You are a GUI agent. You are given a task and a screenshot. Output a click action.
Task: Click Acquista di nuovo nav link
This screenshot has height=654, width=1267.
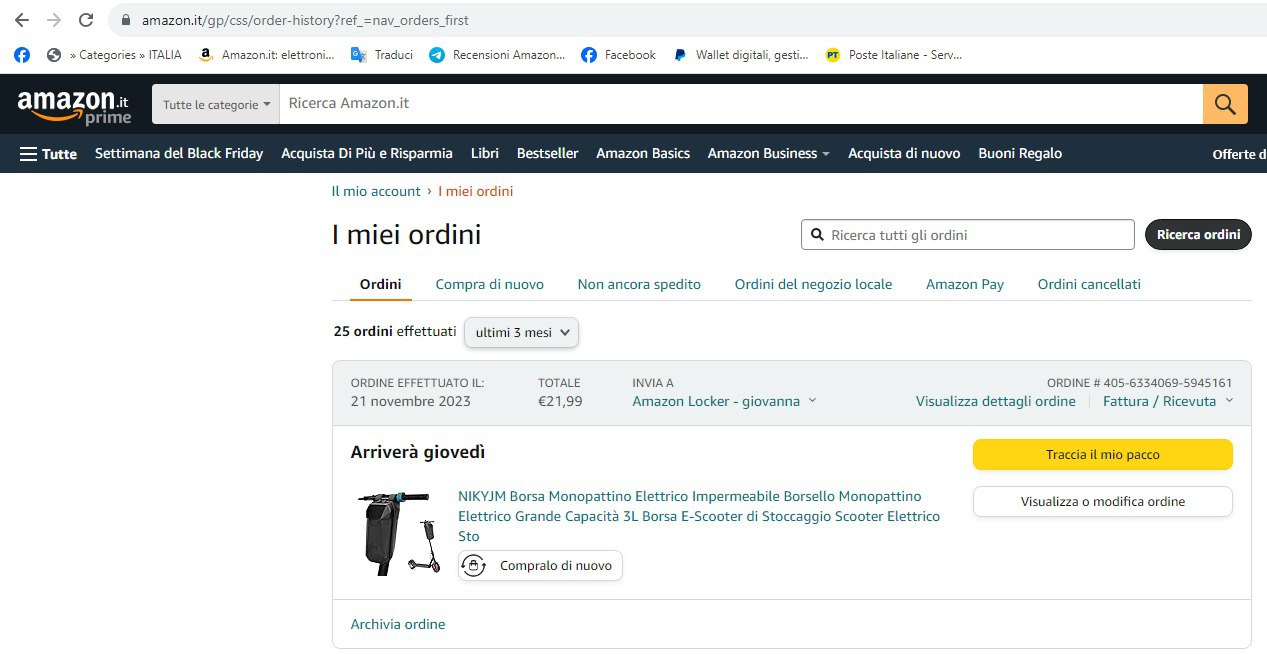click(x=904, y=154)
